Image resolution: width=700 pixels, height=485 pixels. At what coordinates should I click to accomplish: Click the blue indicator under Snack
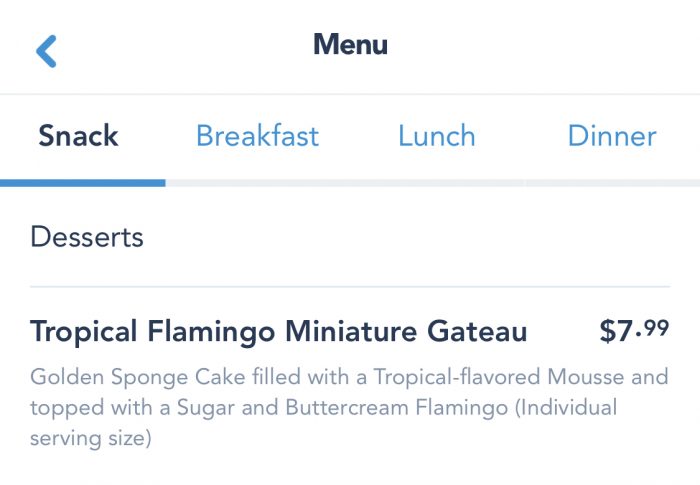tap(82, 183)
